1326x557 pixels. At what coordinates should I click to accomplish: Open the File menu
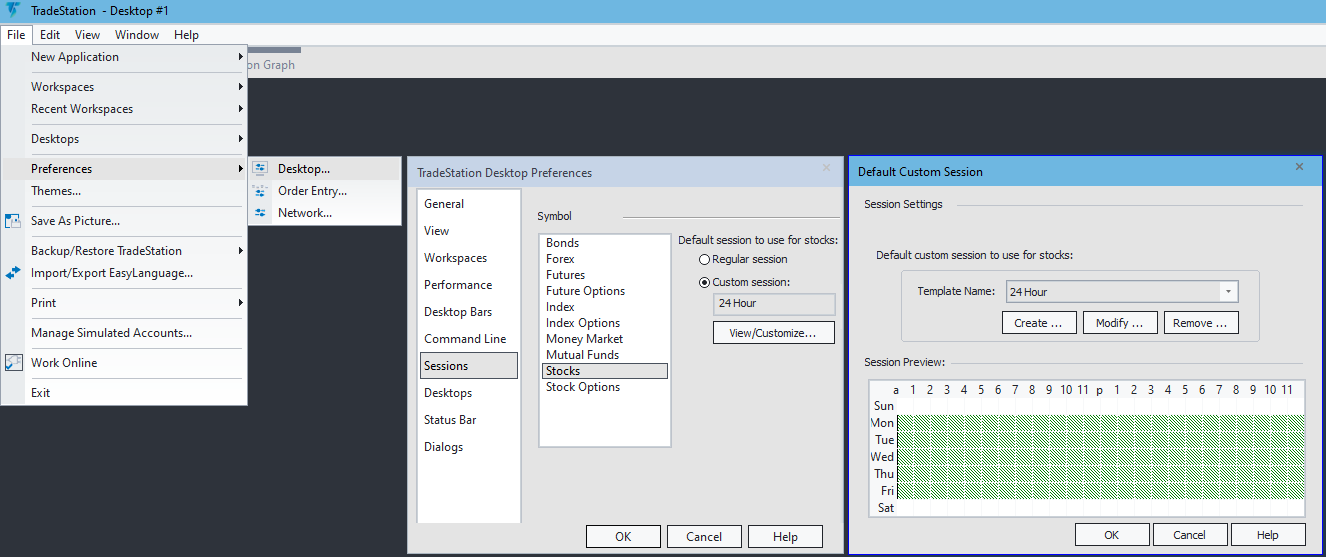16,35
